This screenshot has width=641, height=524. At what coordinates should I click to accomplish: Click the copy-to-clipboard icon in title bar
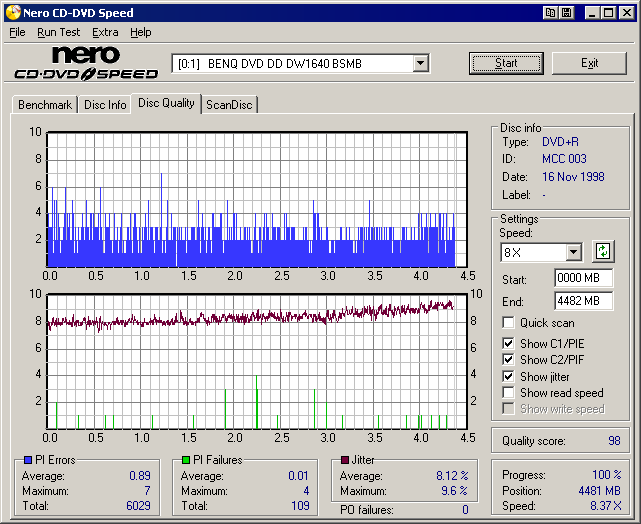(x=551, y=12)
